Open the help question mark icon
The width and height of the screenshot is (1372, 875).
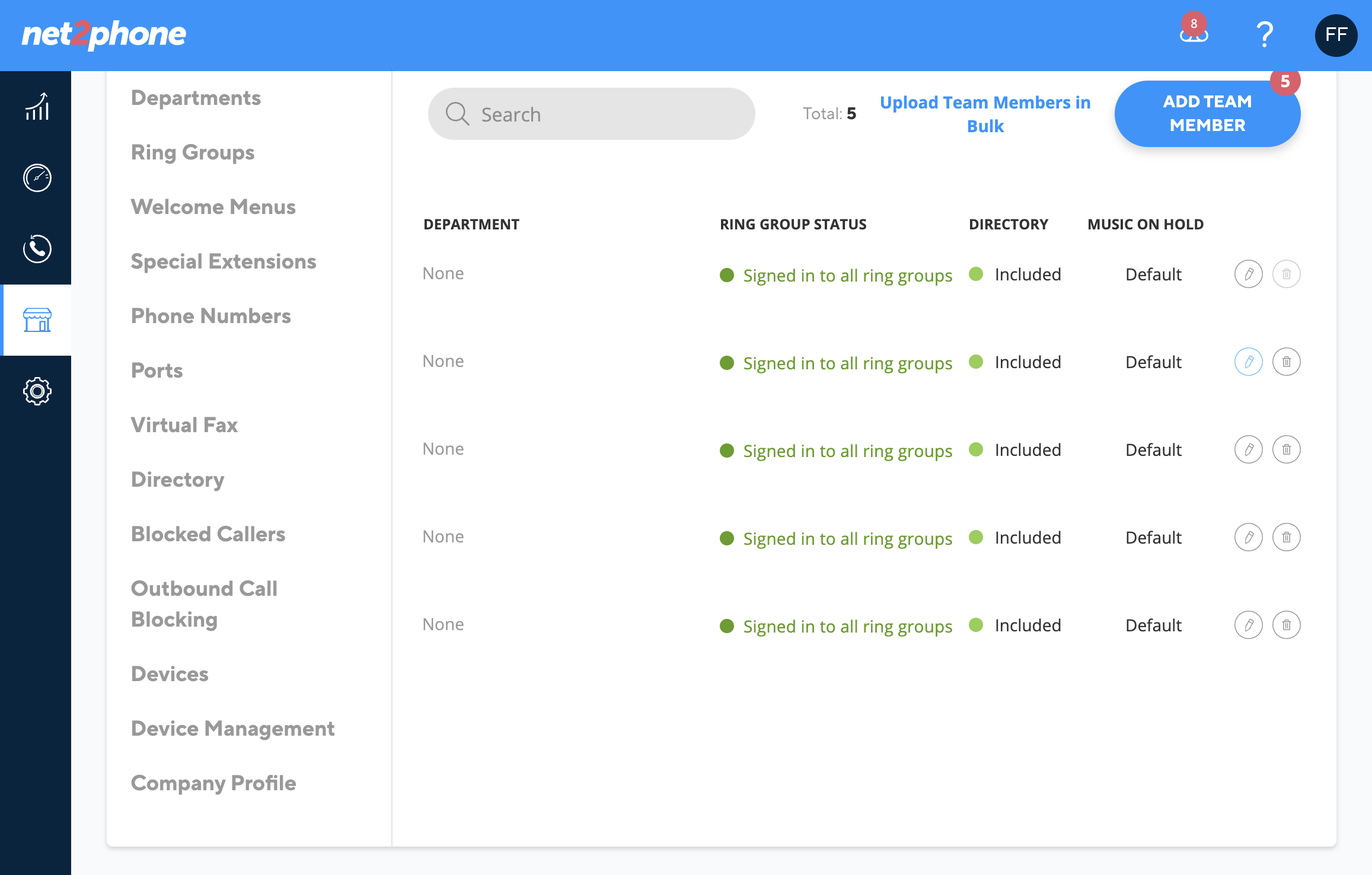[1265, 34]
